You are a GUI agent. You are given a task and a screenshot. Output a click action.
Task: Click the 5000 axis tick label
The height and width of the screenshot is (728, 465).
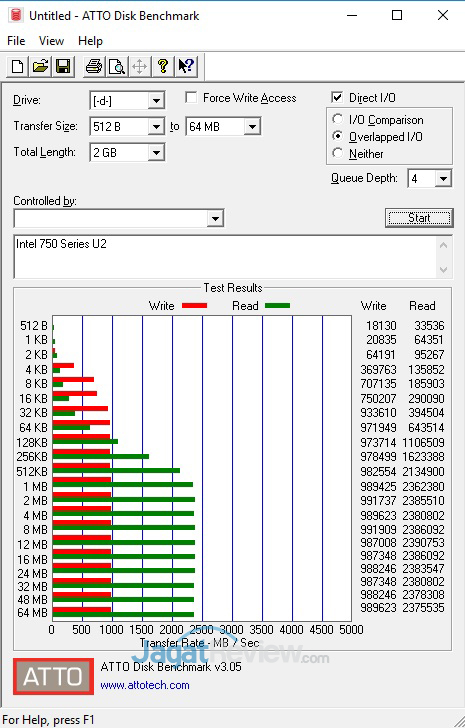[352, 630]
